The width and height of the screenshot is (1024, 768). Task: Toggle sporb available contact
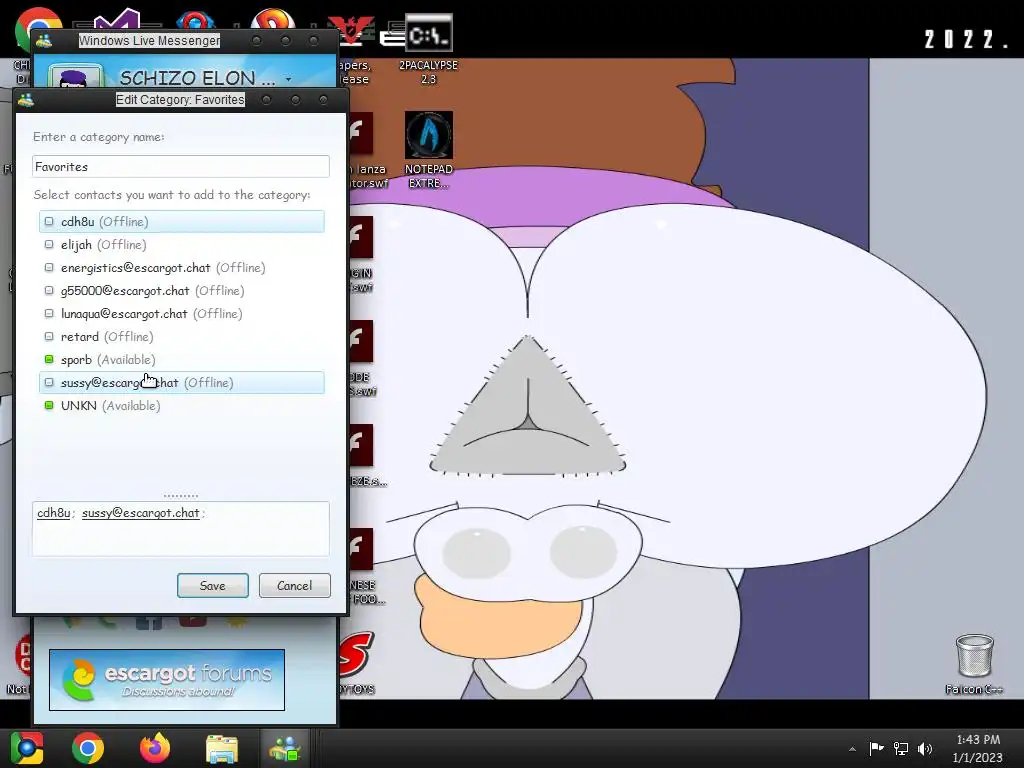182,359
